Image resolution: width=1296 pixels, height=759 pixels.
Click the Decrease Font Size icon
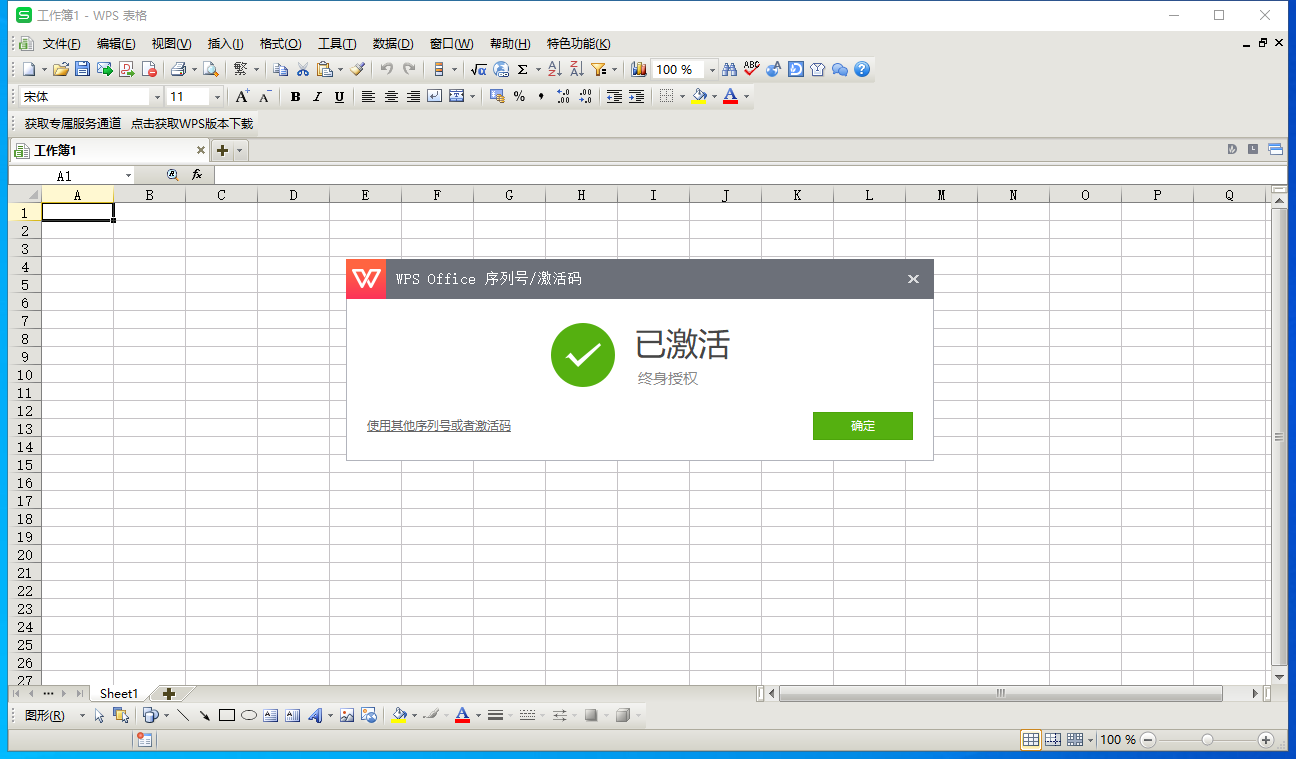(x=264, y=96)
